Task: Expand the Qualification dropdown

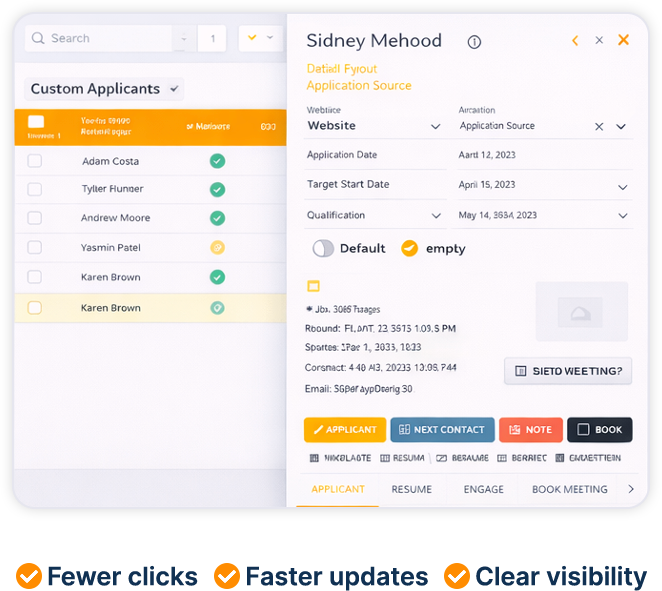Action: pos(435,216)
